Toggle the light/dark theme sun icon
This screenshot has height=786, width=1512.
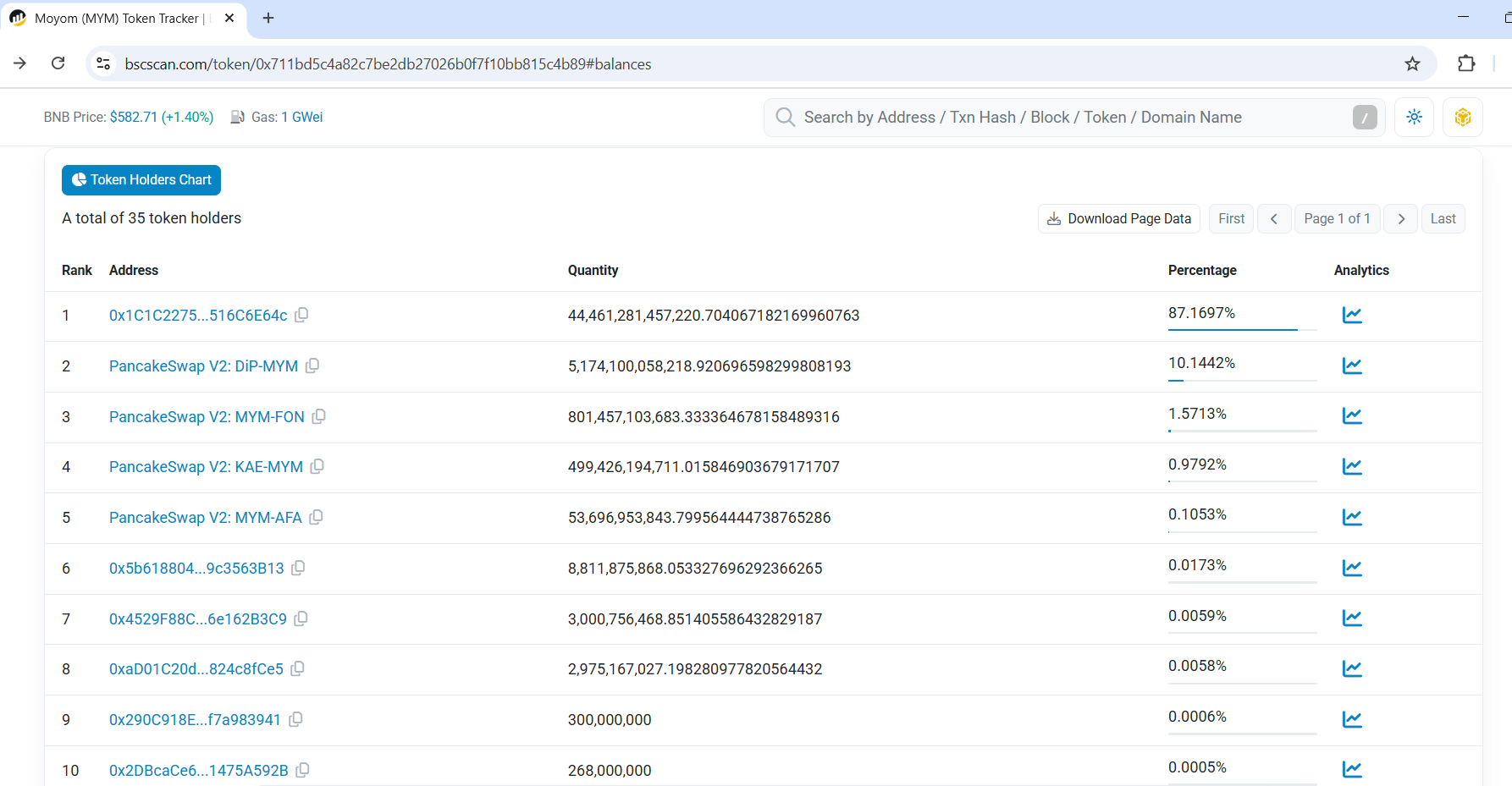click(x=1414, y=118)
